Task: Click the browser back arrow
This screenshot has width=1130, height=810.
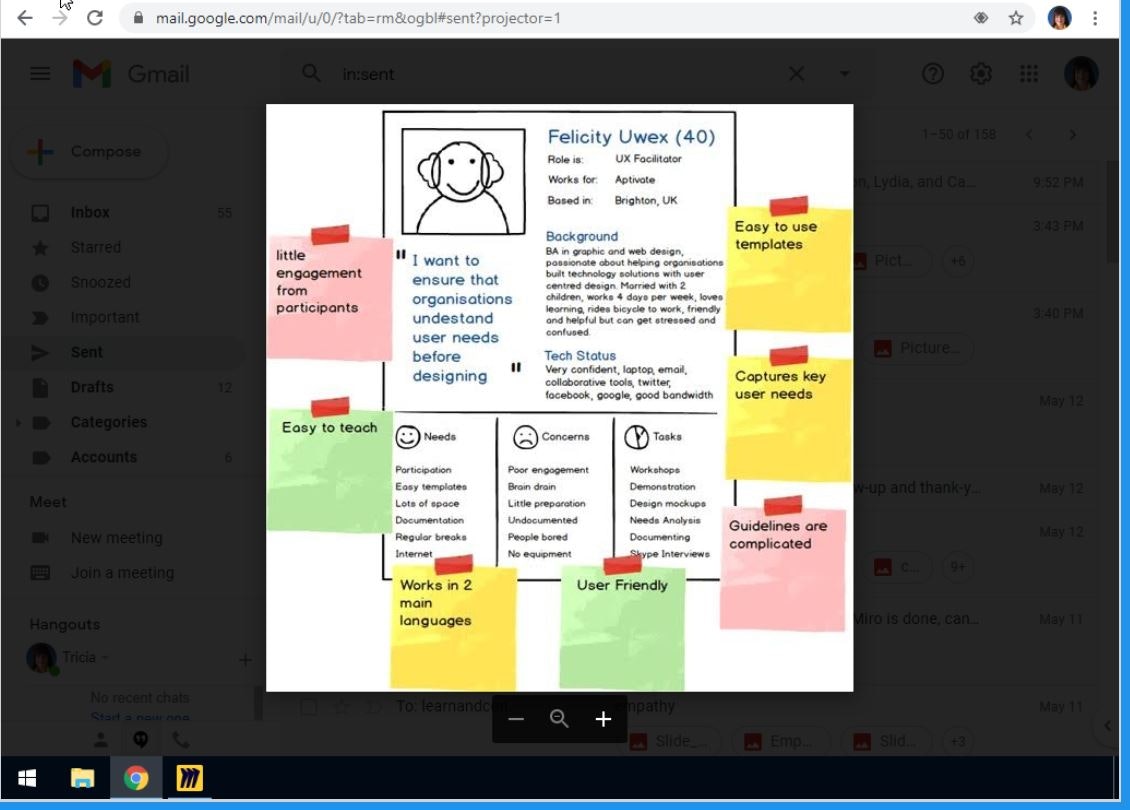Action: pos(25,18)
